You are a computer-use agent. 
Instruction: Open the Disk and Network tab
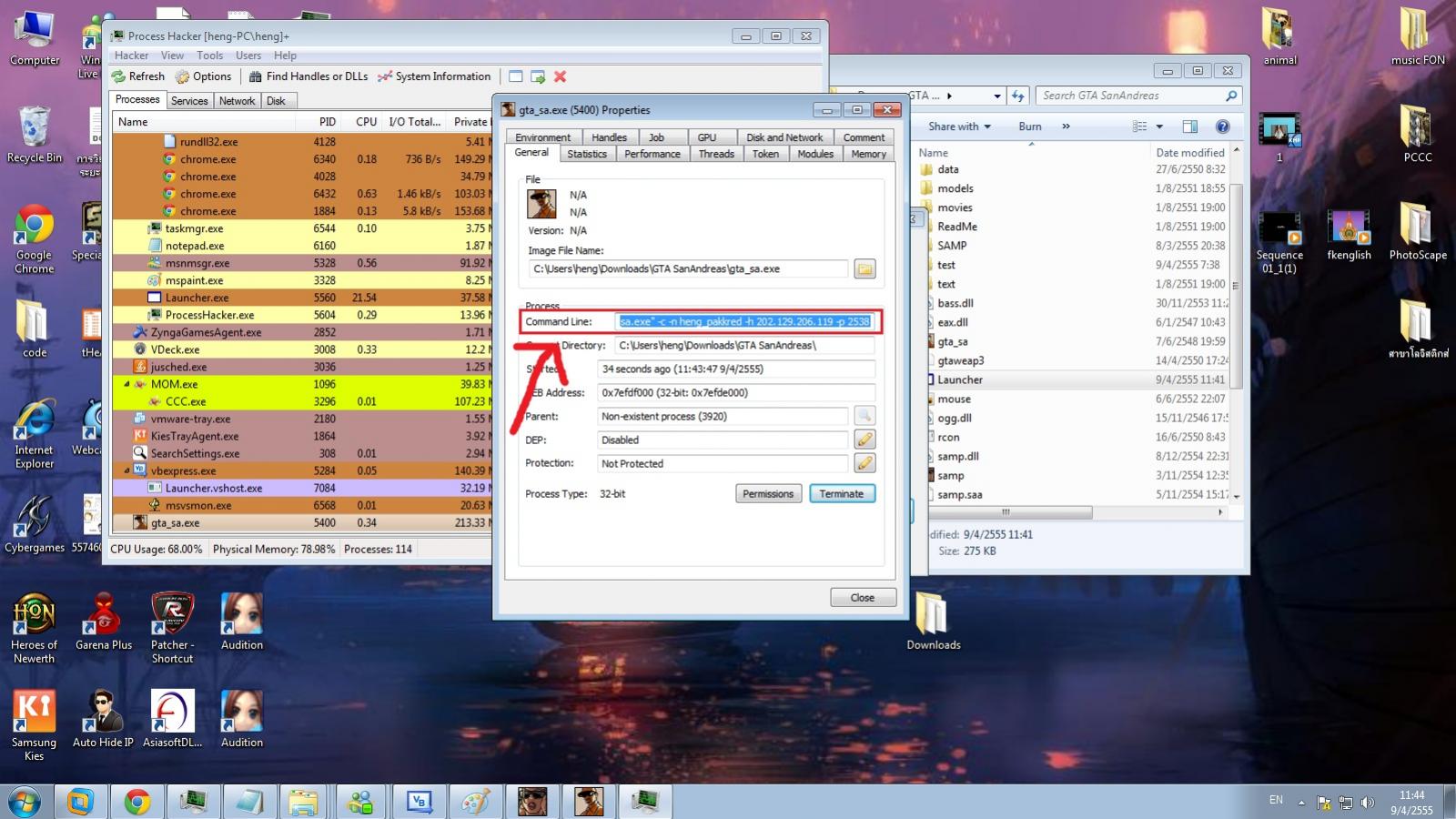[784, 137]
